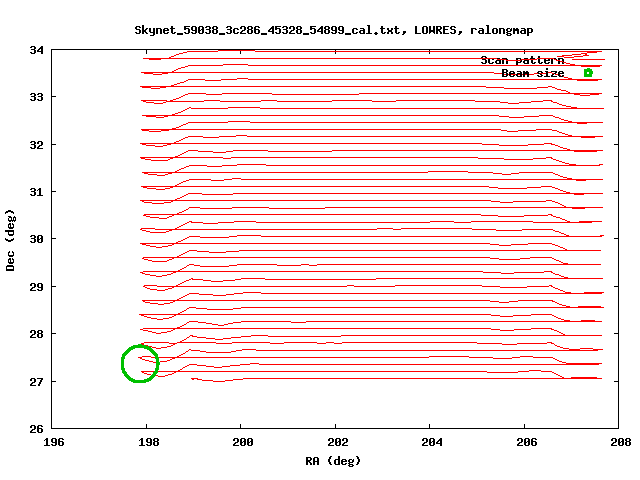Click the small green beam size legend marker
Image resolution: width=640 pixels, height=480 pixels.
click(x=588, y=73)
